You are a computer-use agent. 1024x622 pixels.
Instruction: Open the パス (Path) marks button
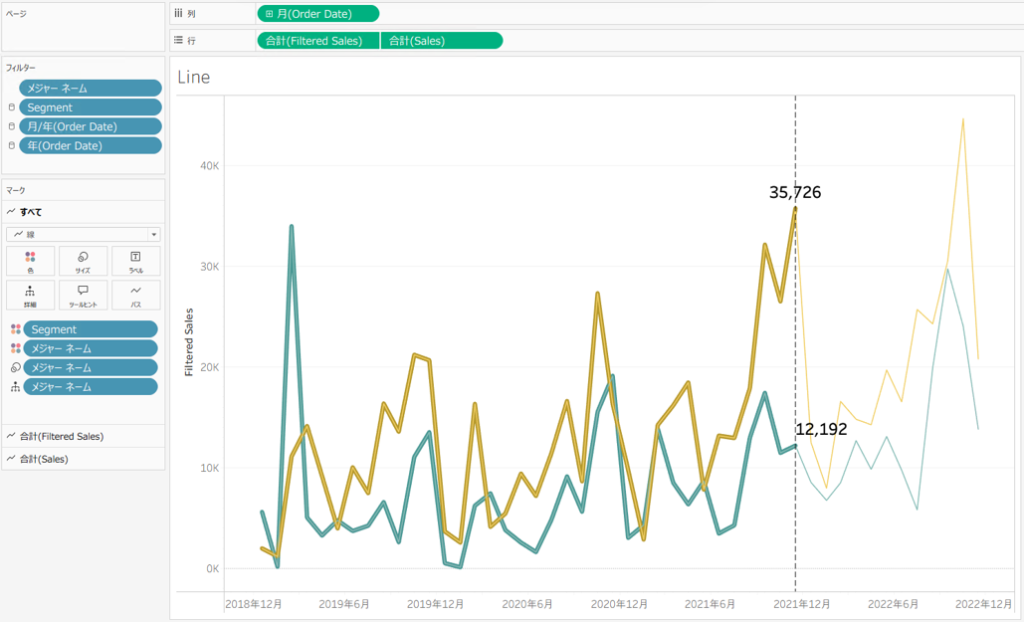[x=136, y=295]
